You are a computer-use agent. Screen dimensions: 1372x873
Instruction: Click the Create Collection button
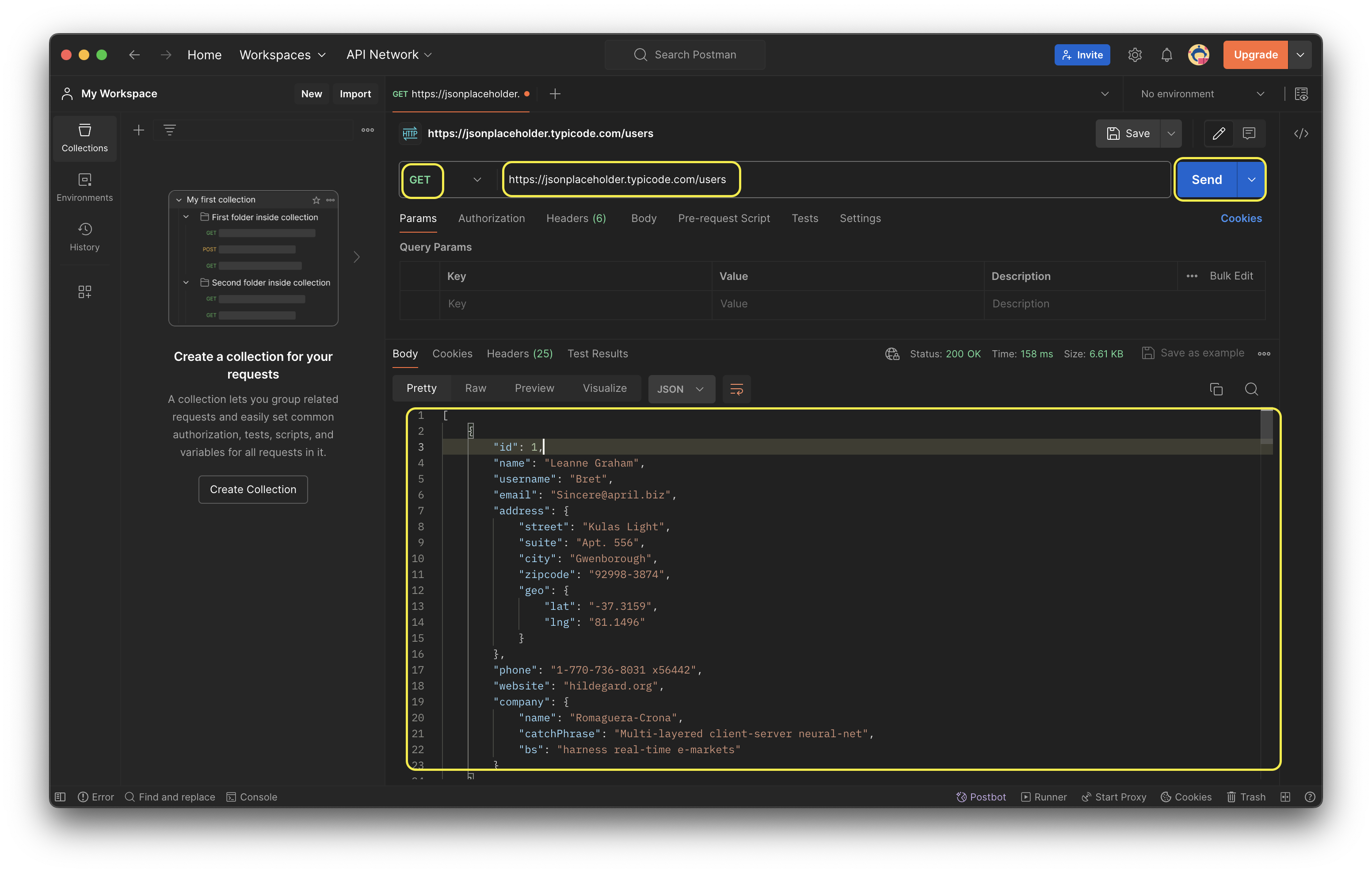click(x=253, y=489)
